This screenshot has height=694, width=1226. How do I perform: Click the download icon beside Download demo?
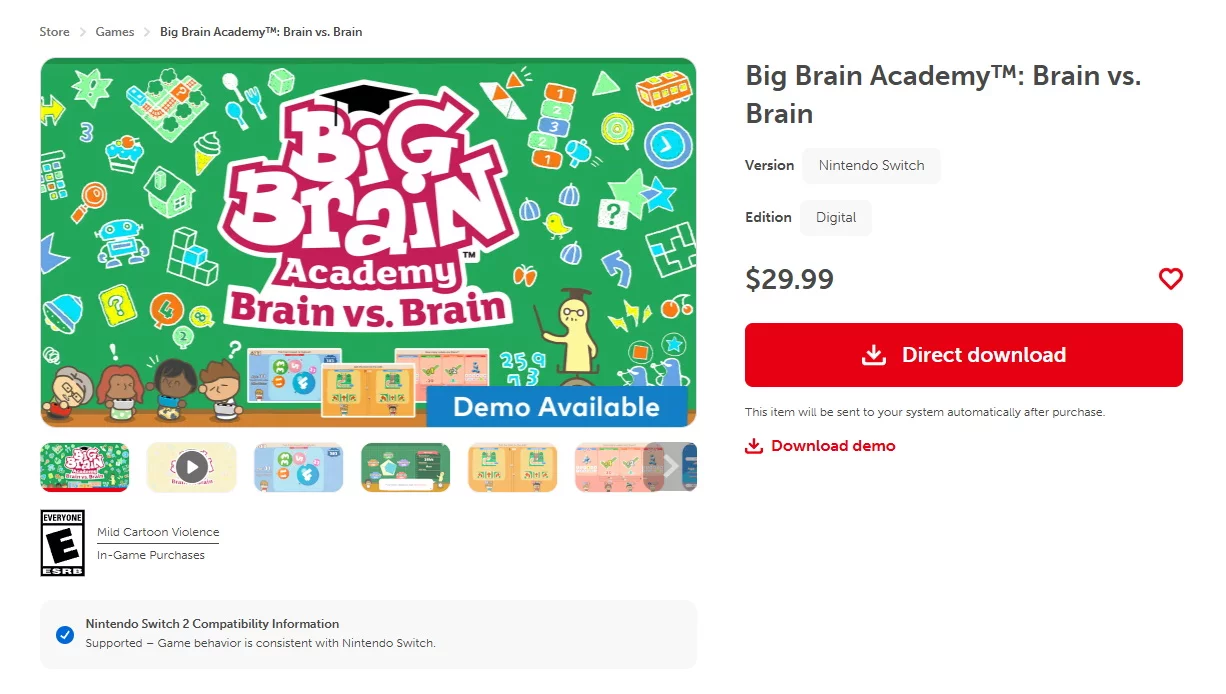pos(754,446)
